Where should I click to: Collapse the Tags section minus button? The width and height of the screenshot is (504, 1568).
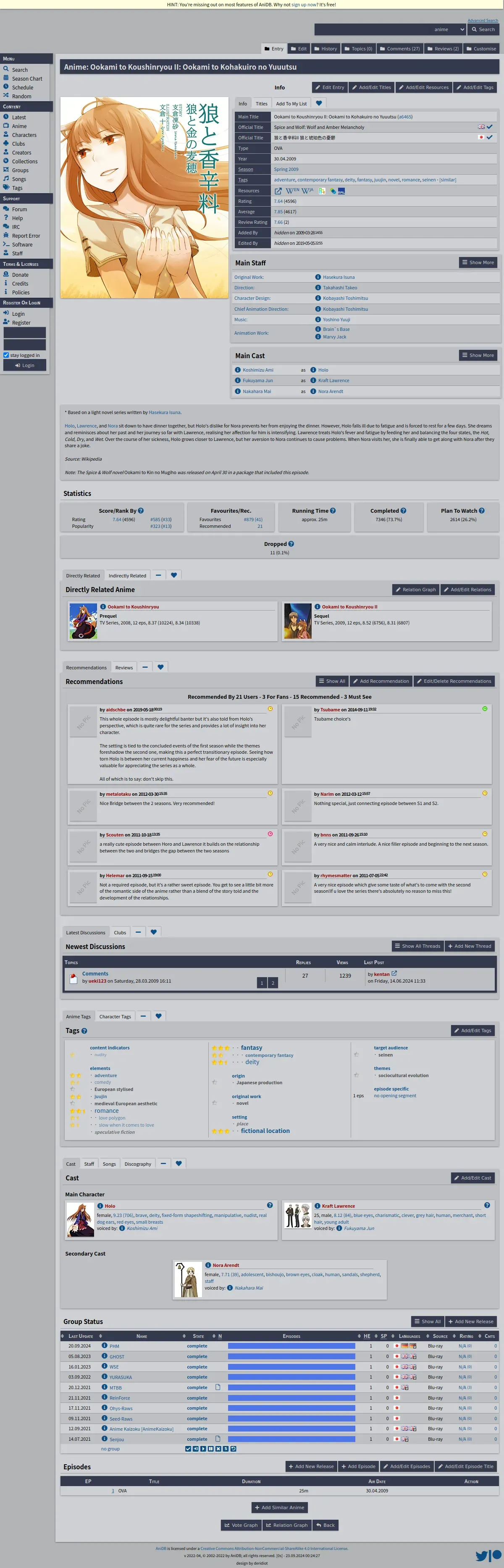coord(143,1015)
